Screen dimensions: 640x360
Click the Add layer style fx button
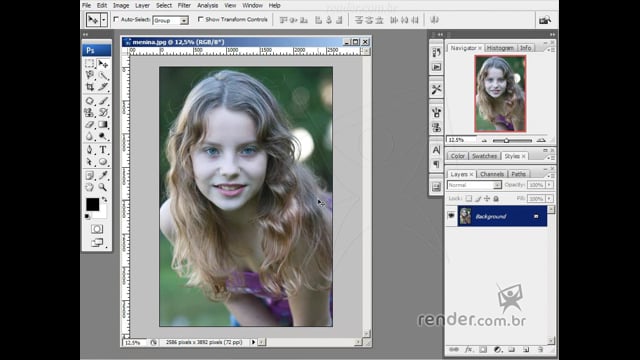[x=469, y=349]
